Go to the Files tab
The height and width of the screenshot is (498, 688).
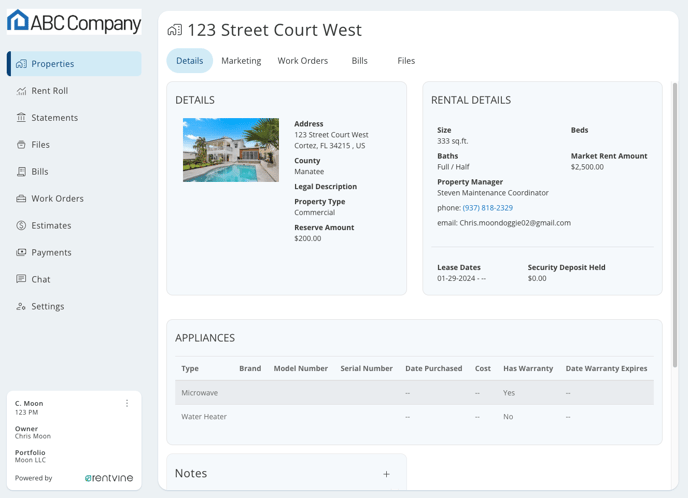pyautogui.click(x=406, y=61)
